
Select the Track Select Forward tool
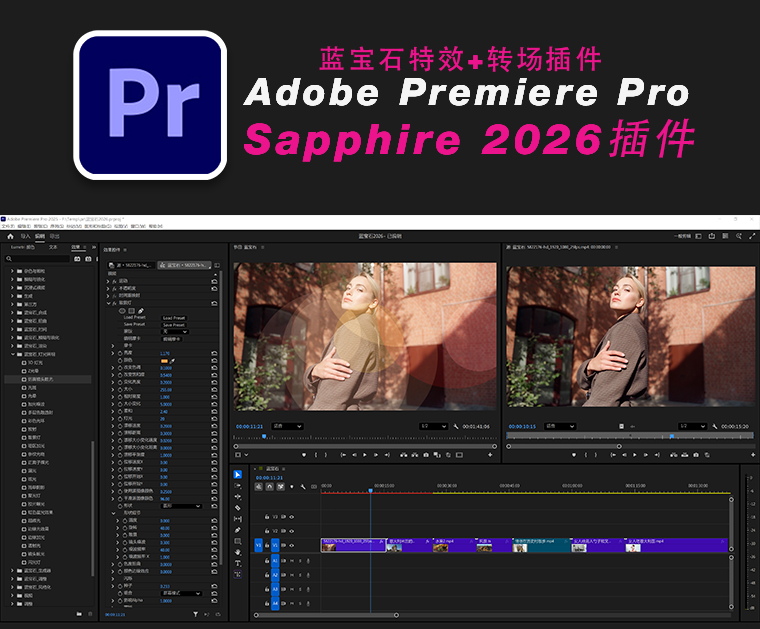click(238, 486)
